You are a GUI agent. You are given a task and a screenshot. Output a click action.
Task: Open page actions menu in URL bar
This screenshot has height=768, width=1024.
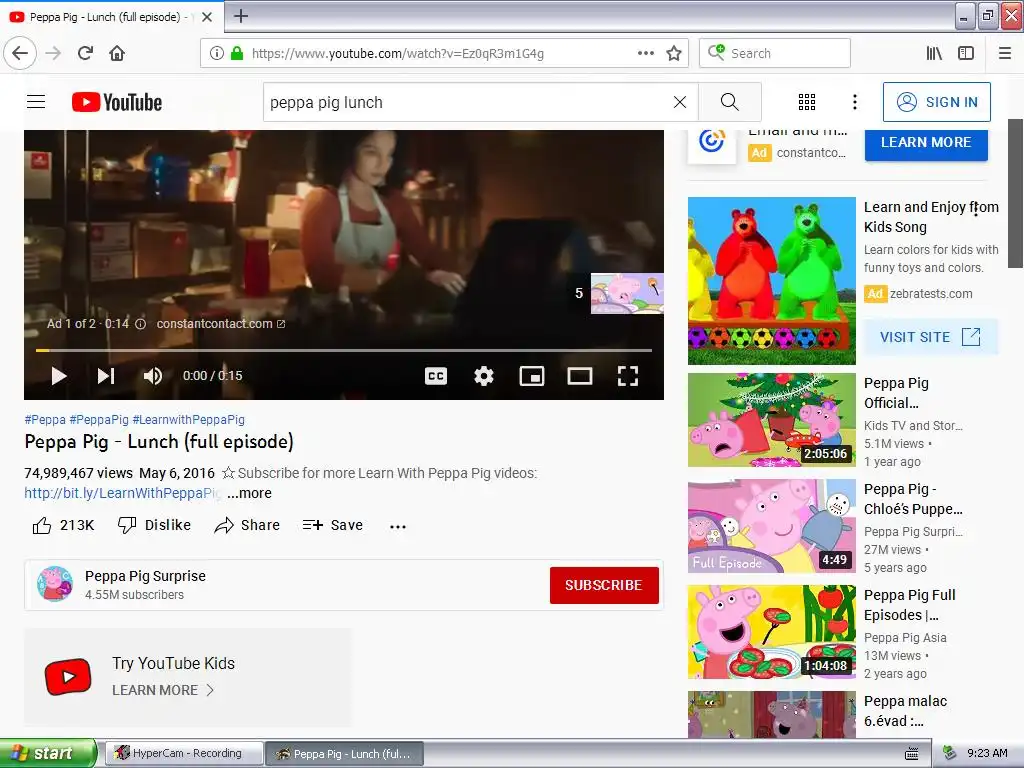[x=645, y=53]
